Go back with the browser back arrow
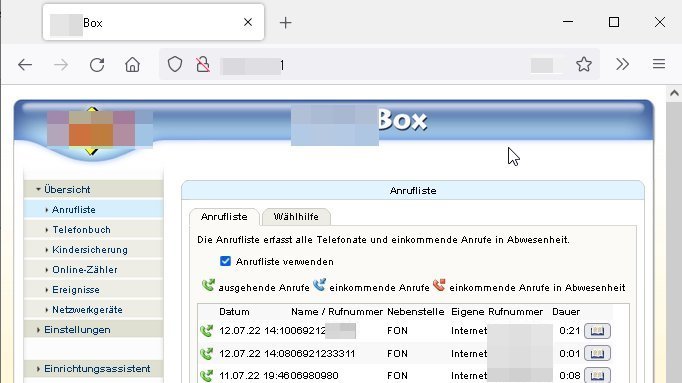 pos(25,65)
